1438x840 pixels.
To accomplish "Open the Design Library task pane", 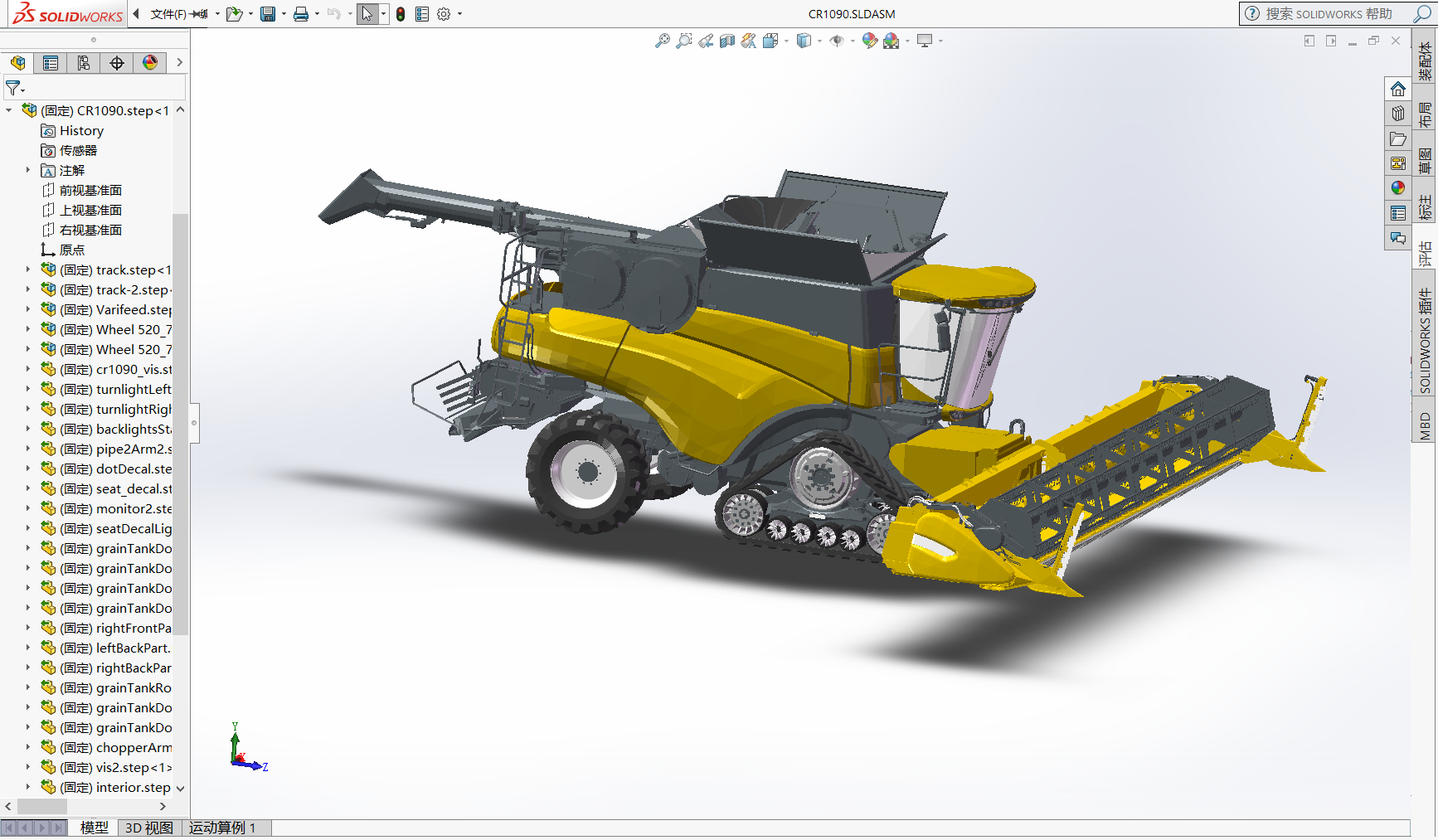I will point(1398,114).
